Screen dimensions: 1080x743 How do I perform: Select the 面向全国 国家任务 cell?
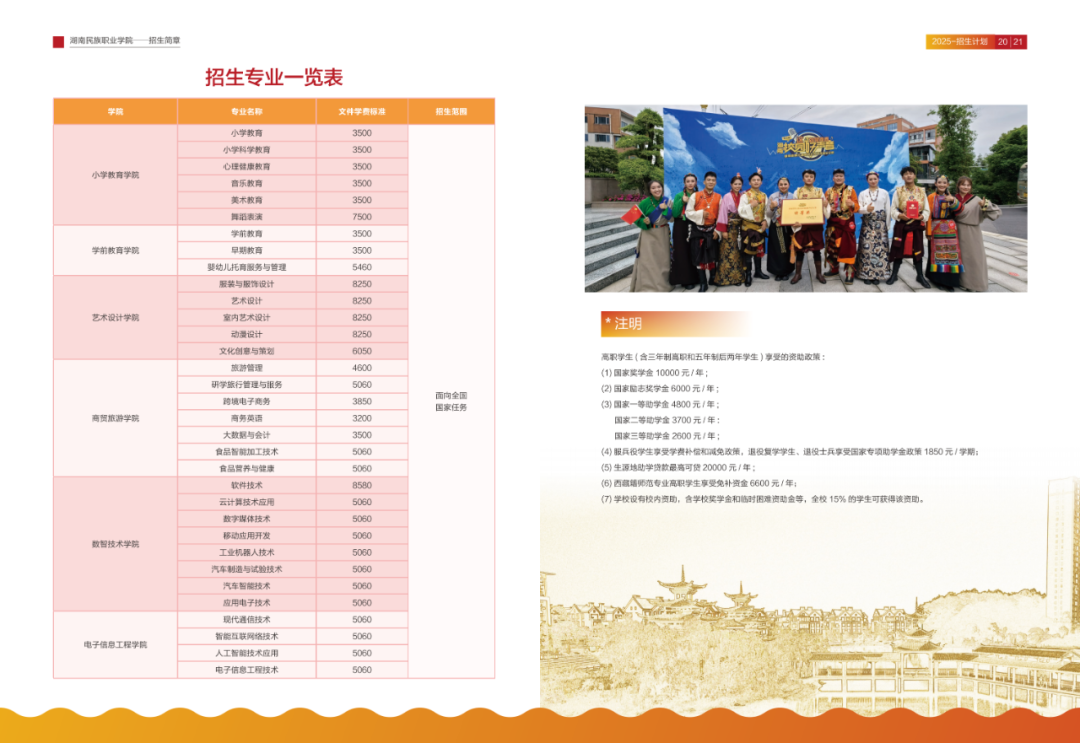(451, 401)
